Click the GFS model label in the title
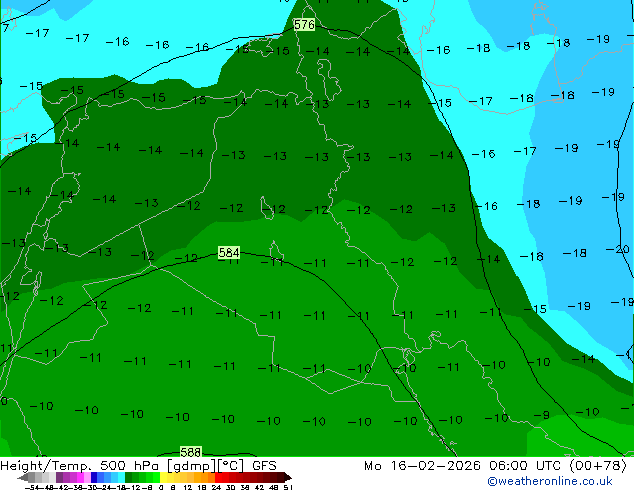 click(264, 466)
